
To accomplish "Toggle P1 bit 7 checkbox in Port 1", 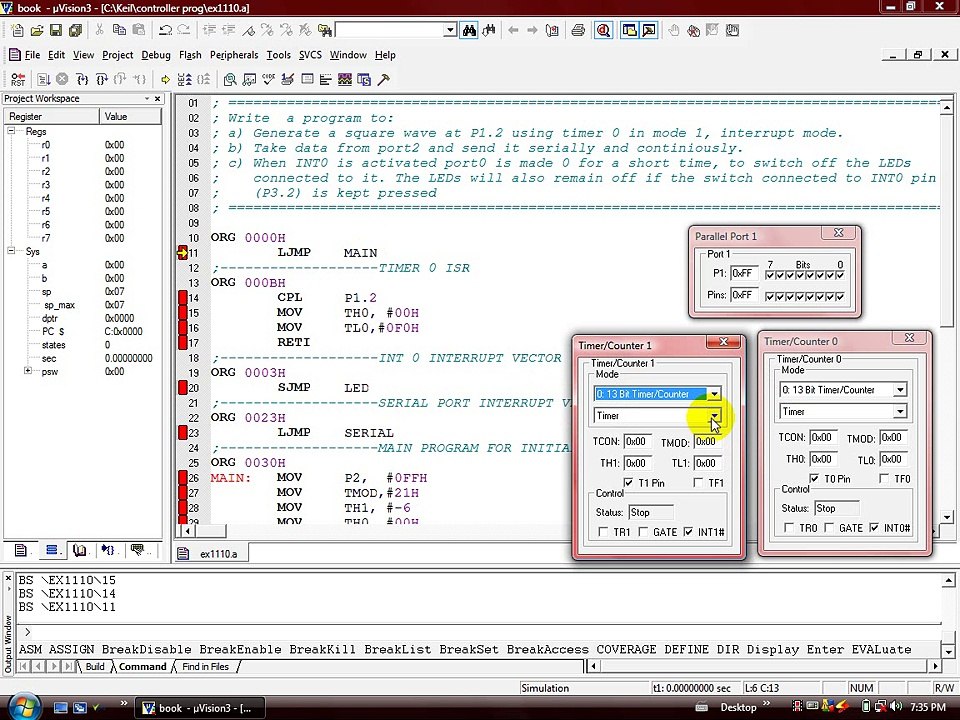I will 770,276.
